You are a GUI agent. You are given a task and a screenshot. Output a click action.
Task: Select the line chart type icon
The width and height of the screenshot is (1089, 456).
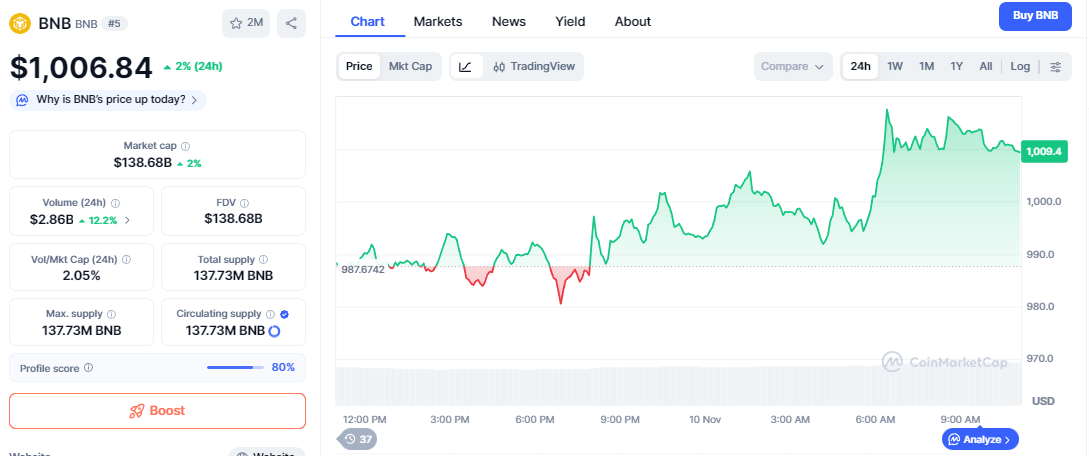point(466,67)
